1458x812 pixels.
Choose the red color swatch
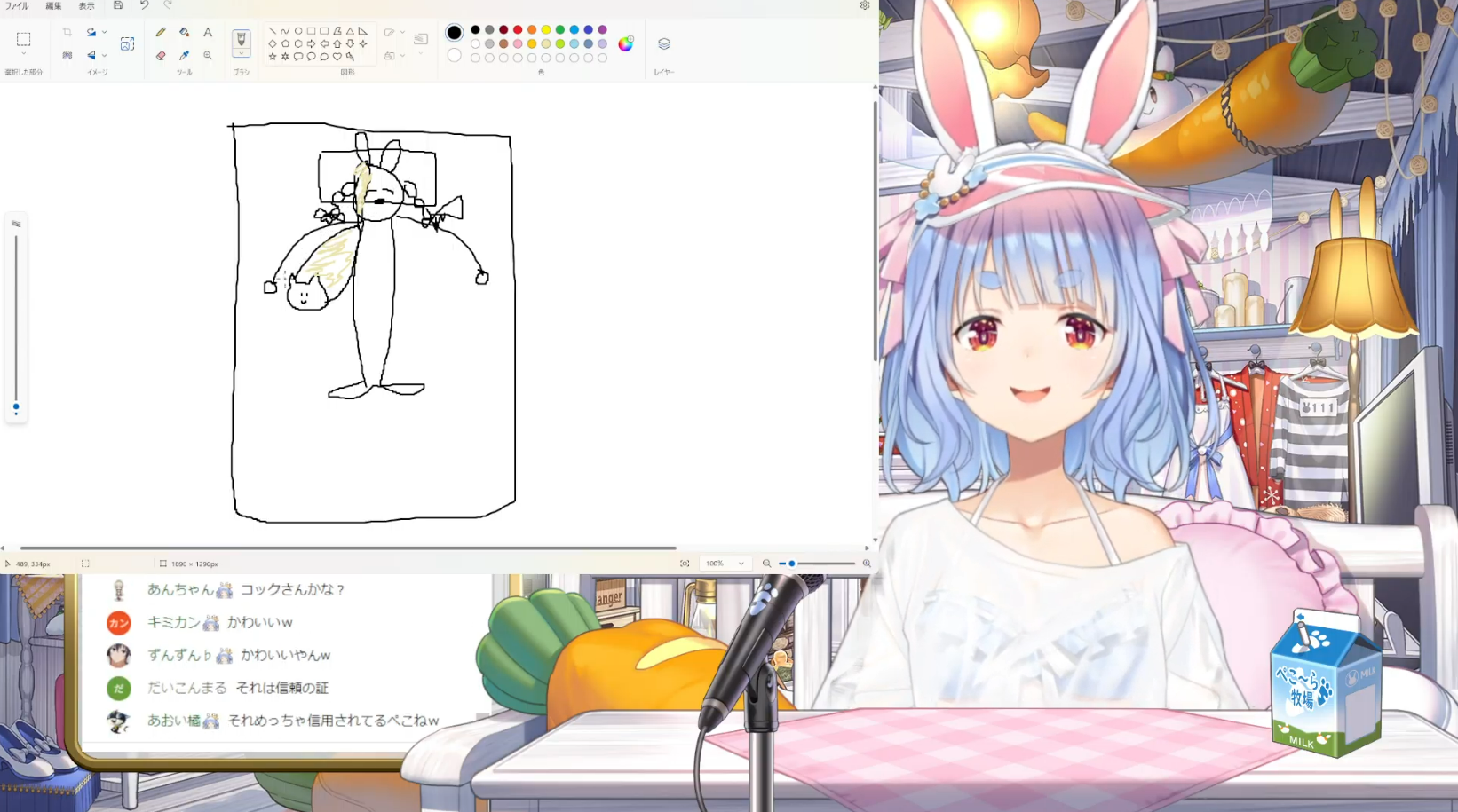(x=518, y=30)
